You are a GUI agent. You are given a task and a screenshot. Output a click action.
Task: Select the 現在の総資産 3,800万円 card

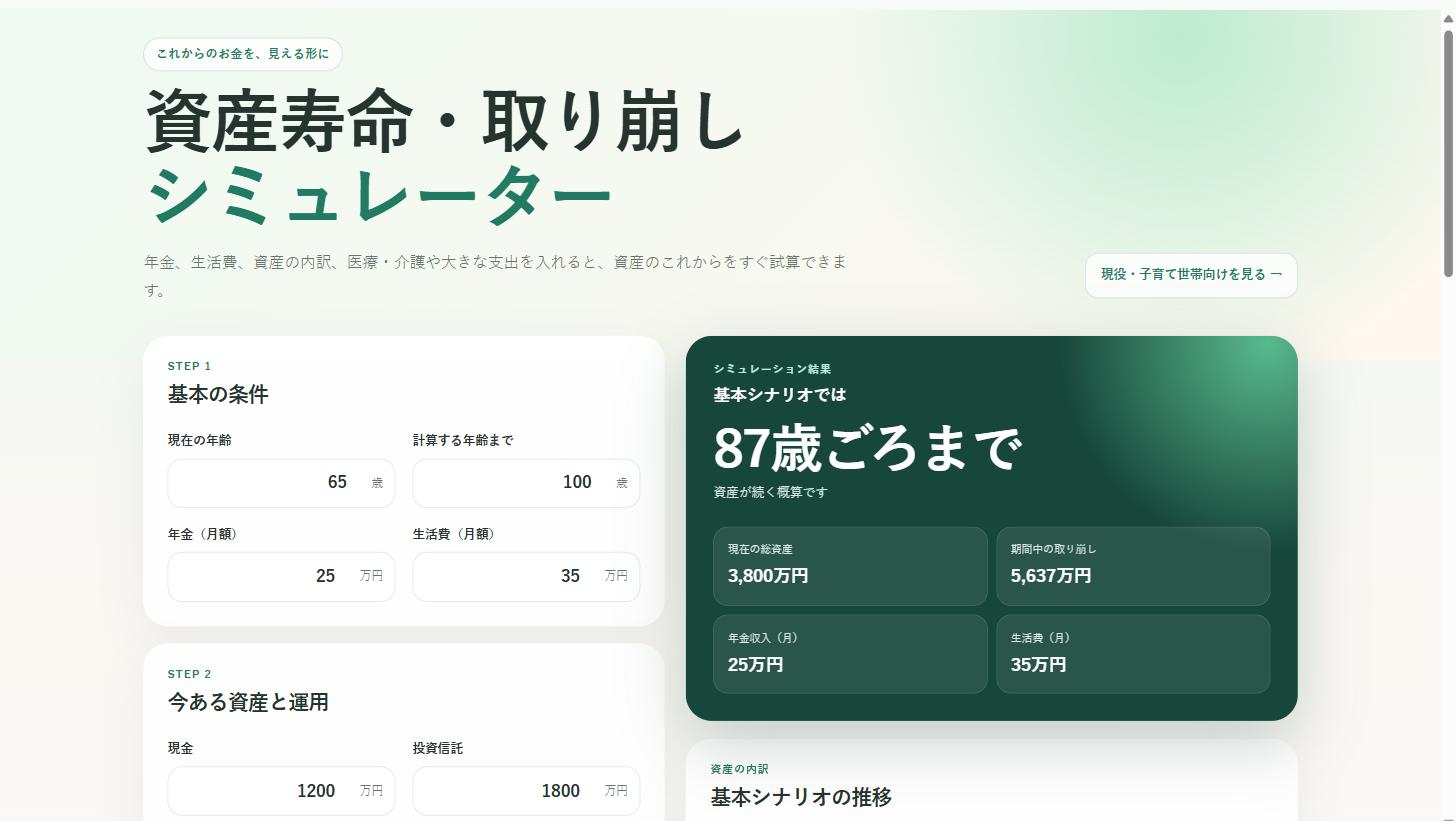point(850,566)
